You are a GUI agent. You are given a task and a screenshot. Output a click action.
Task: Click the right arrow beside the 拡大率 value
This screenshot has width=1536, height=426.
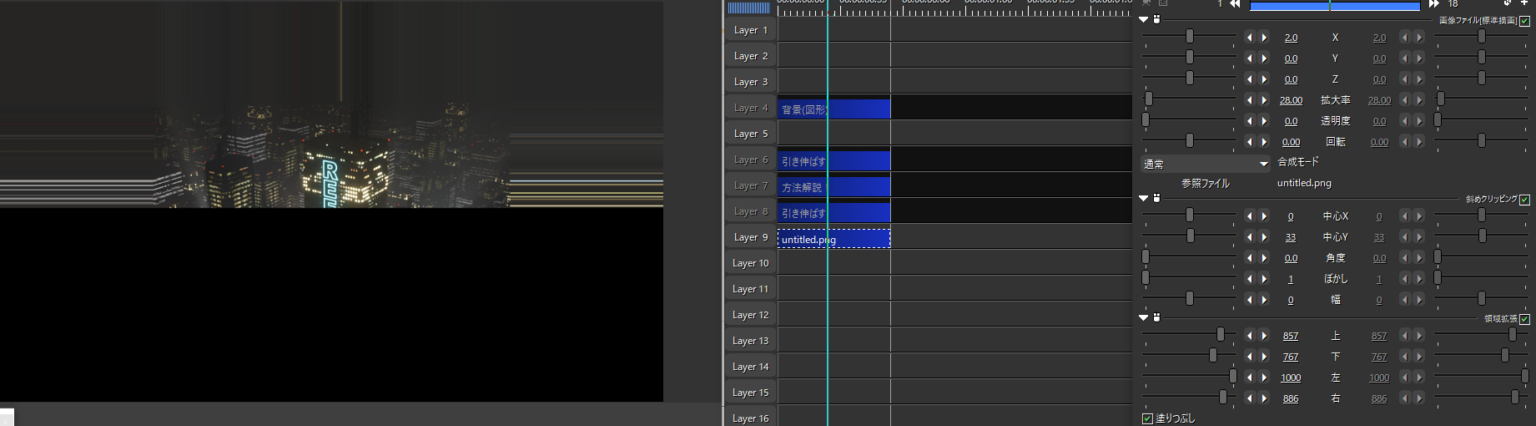[1264, 100]
